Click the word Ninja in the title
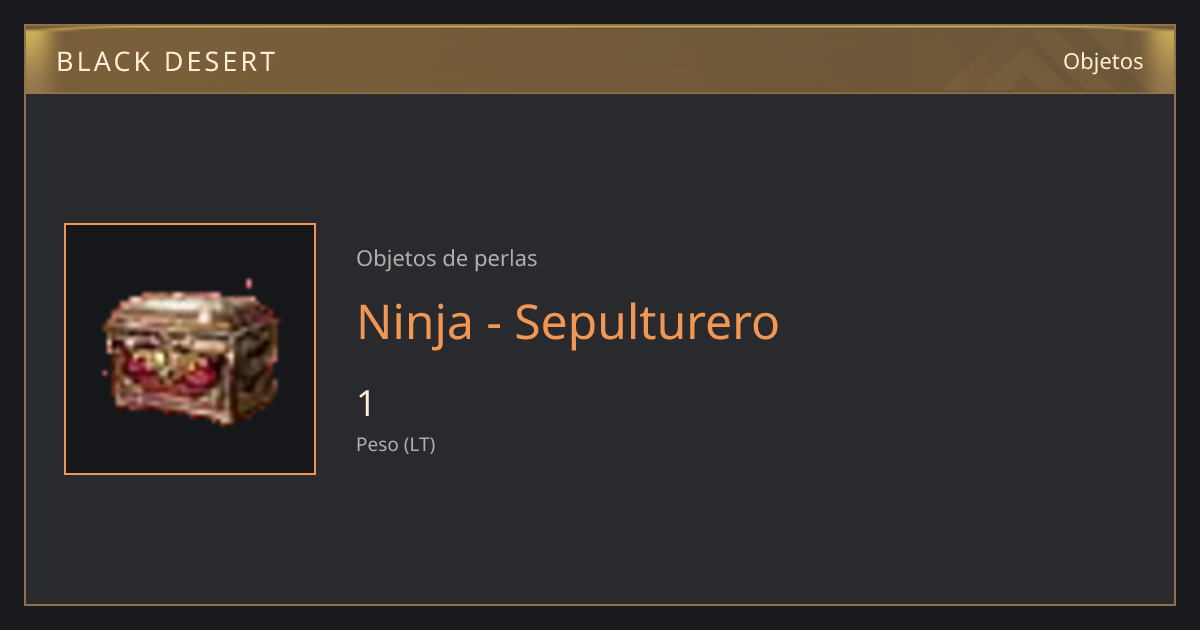This screenshot has width=1200, height=630. coord(414,322)
